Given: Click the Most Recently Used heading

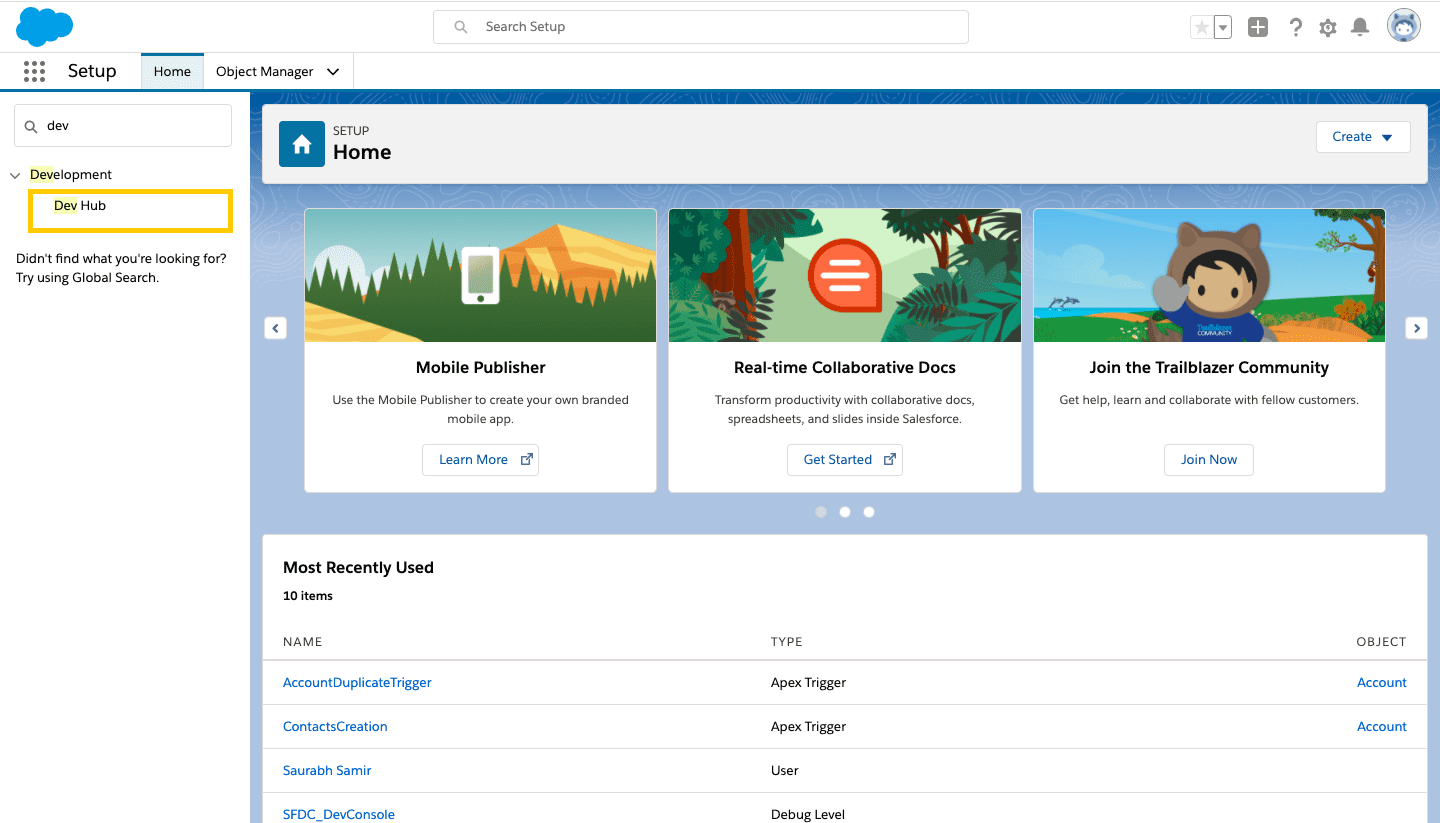Looking at the screenshot, I should point(358,567).
